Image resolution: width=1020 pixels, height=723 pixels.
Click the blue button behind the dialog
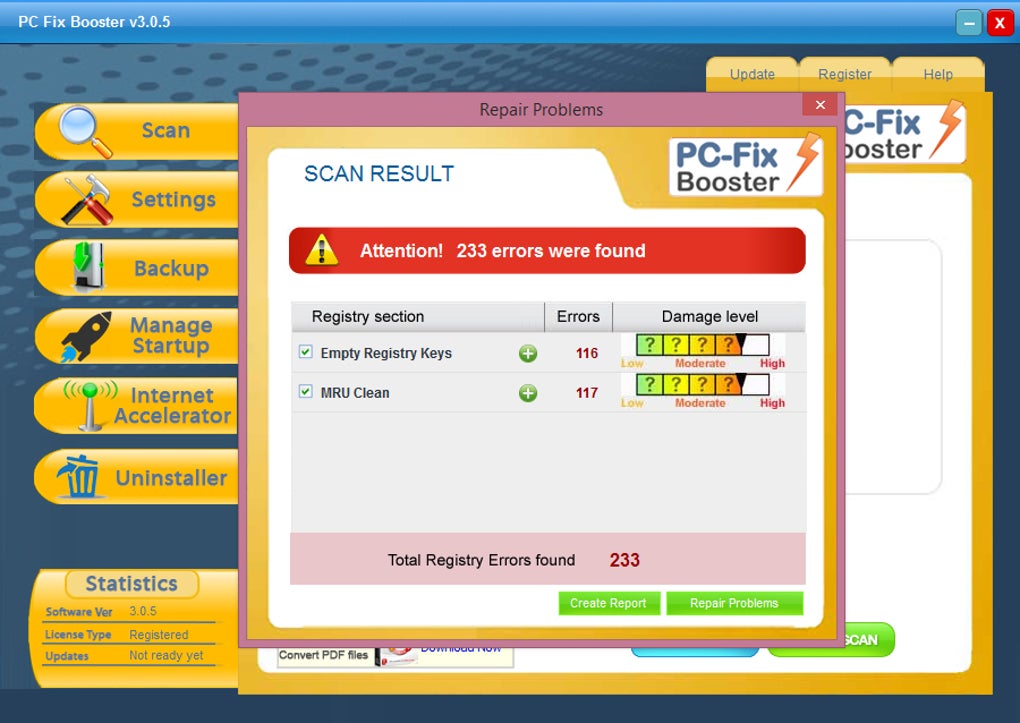695,651
